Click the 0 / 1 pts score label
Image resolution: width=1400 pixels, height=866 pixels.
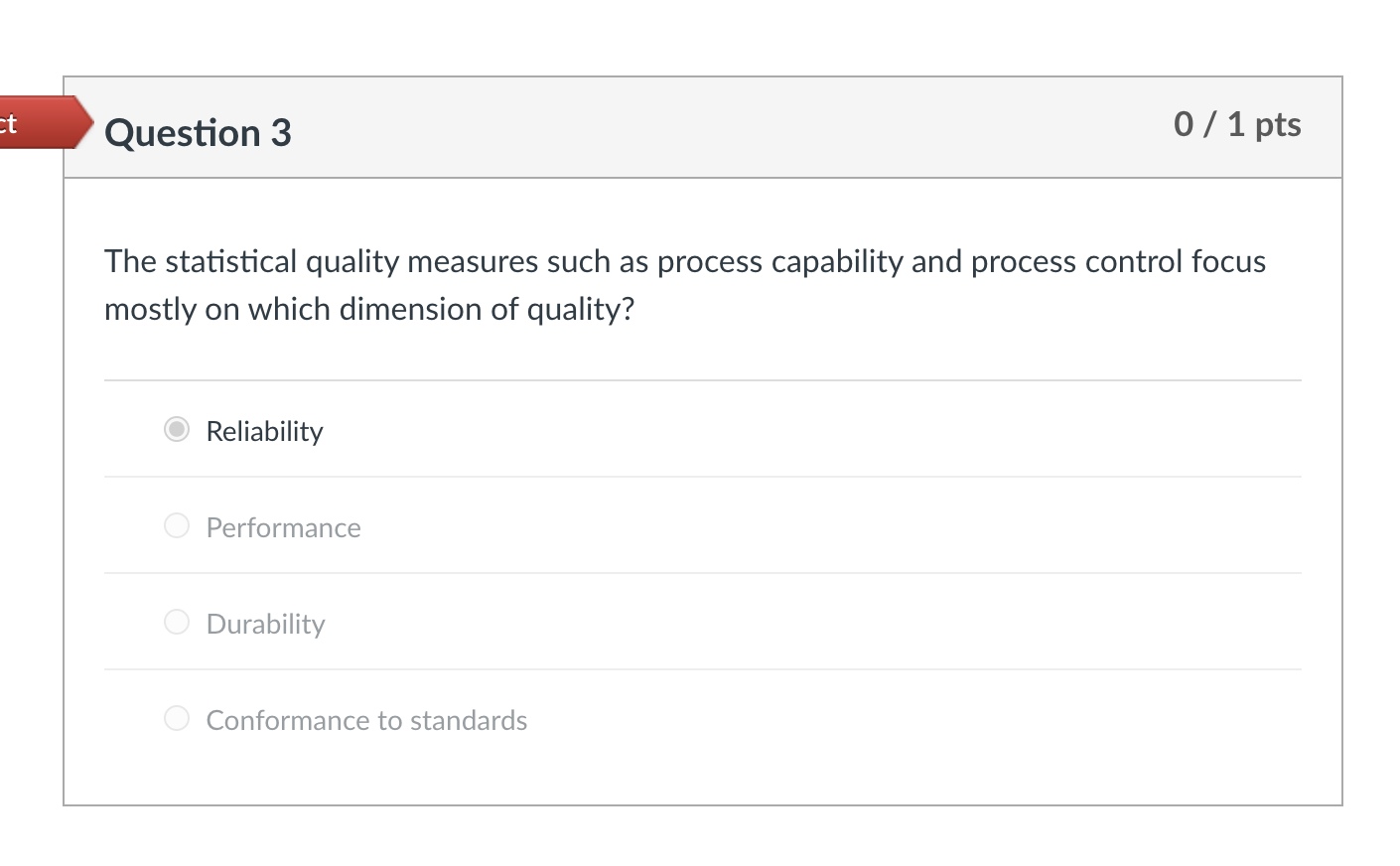point(1237,124)
